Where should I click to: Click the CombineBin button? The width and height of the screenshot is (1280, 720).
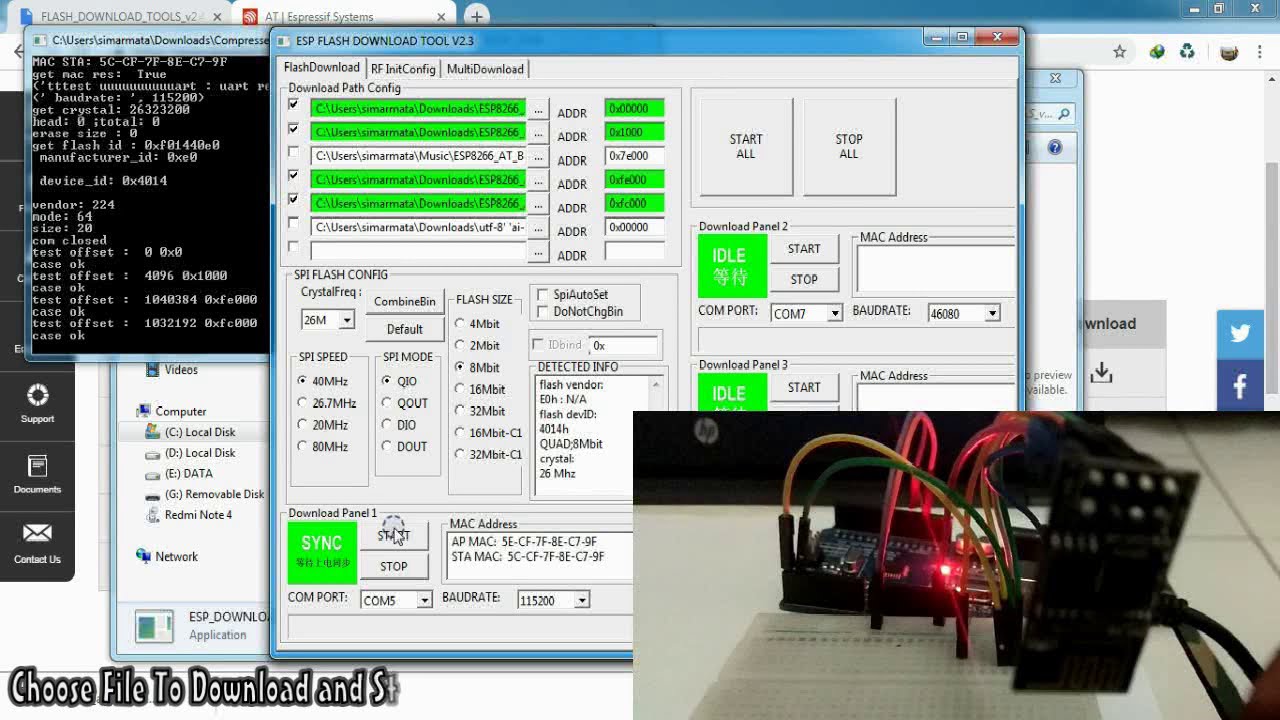click(404, 302)
